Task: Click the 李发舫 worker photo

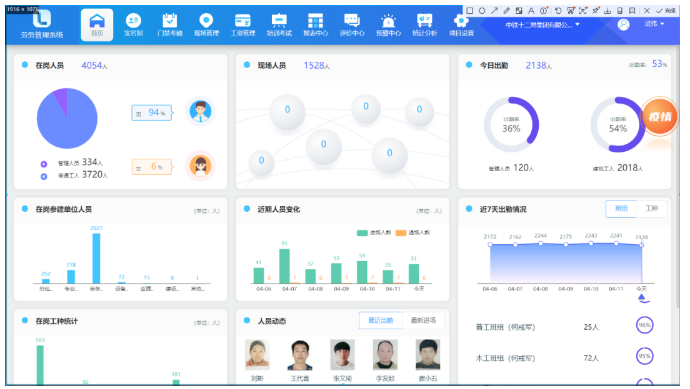Action: click(x=385, y=354)
